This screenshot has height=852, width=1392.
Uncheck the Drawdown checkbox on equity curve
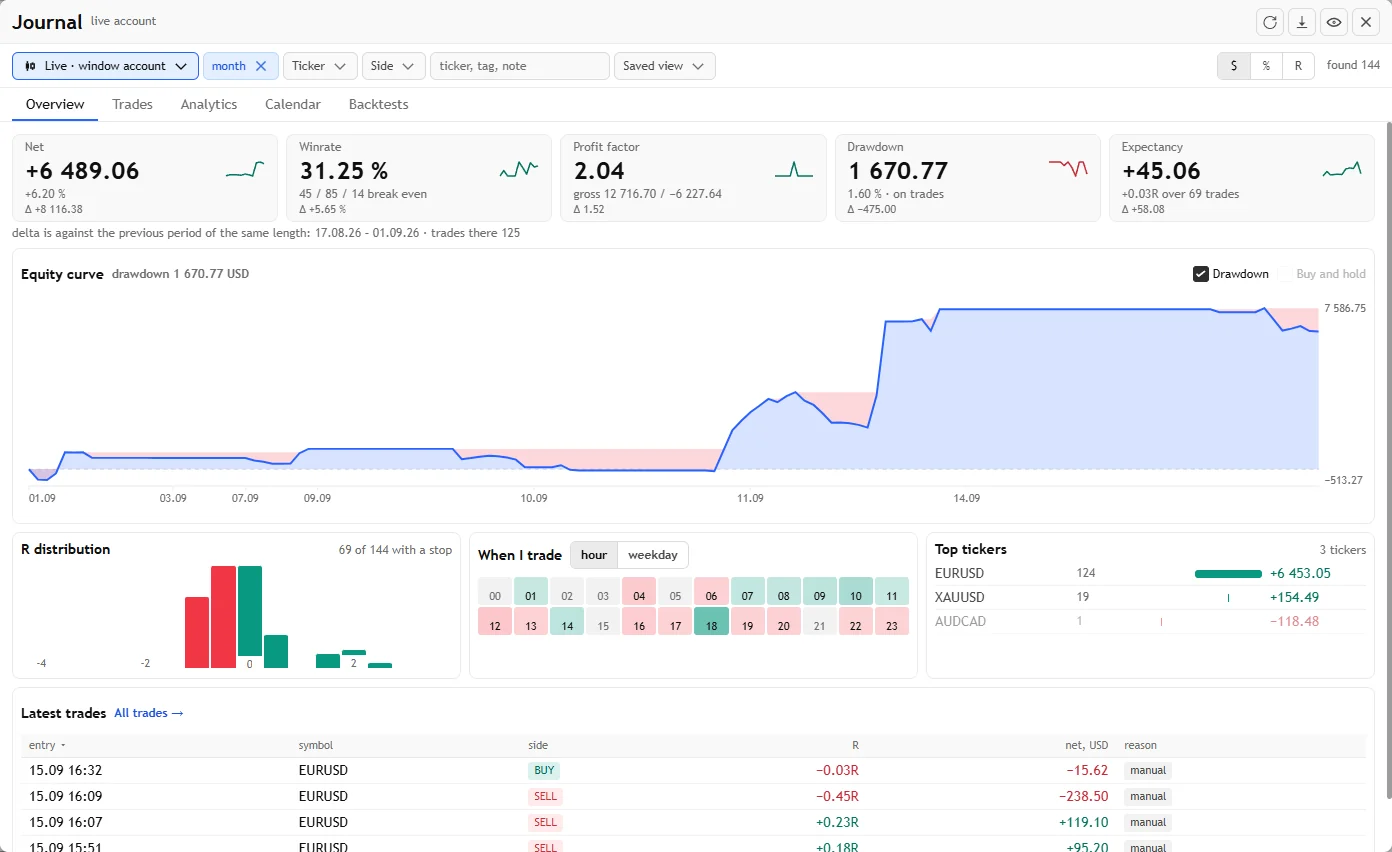(x=1201, y=274)
